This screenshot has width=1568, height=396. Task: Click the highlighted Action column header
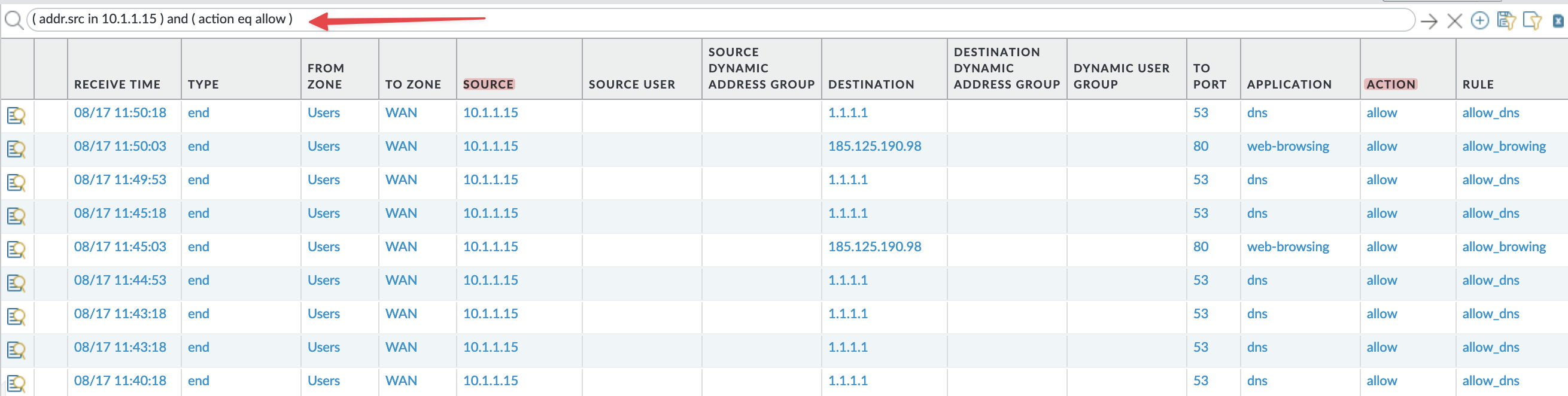coord(1390,84)
